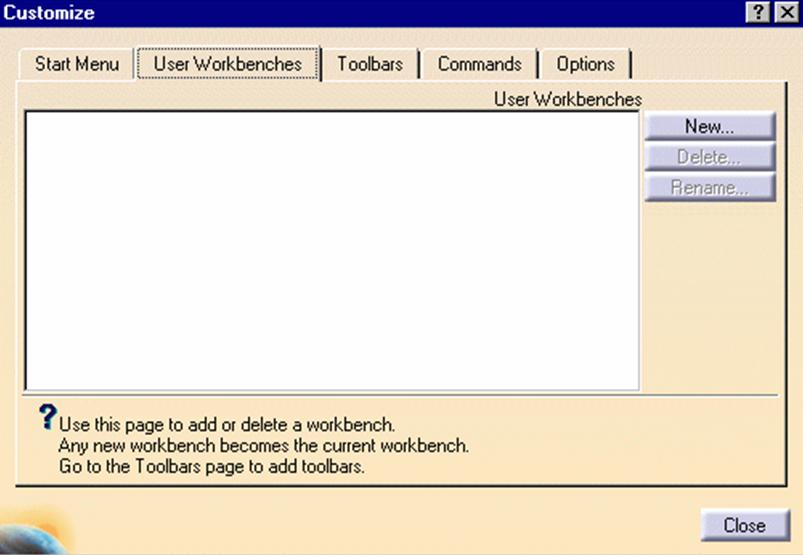Close the Customize dialog with Close button
803x555 pixels.
745,525
